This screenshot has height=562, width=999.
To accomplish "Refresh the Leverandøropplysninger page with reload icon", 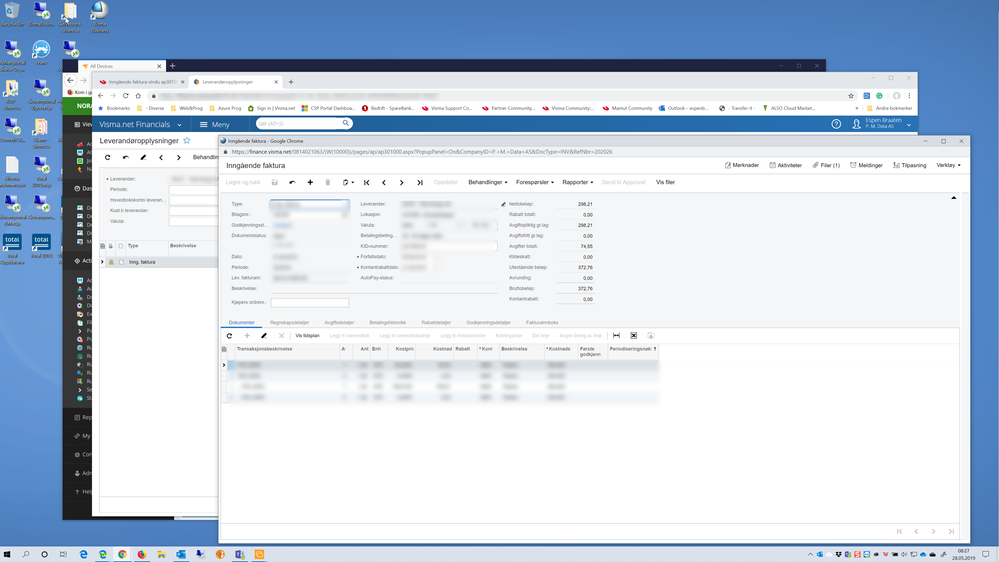I will pyautogui.click(x=108, y=157).
